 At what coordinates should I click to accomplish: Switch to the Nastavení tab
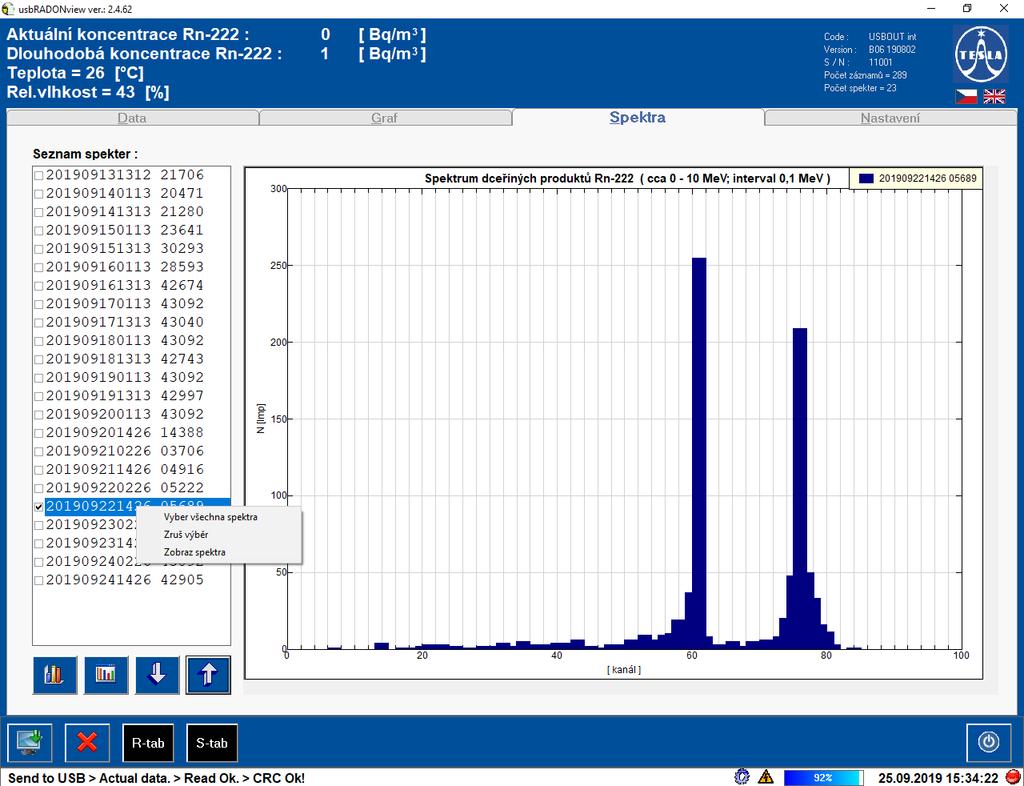(x=890, y=118)
